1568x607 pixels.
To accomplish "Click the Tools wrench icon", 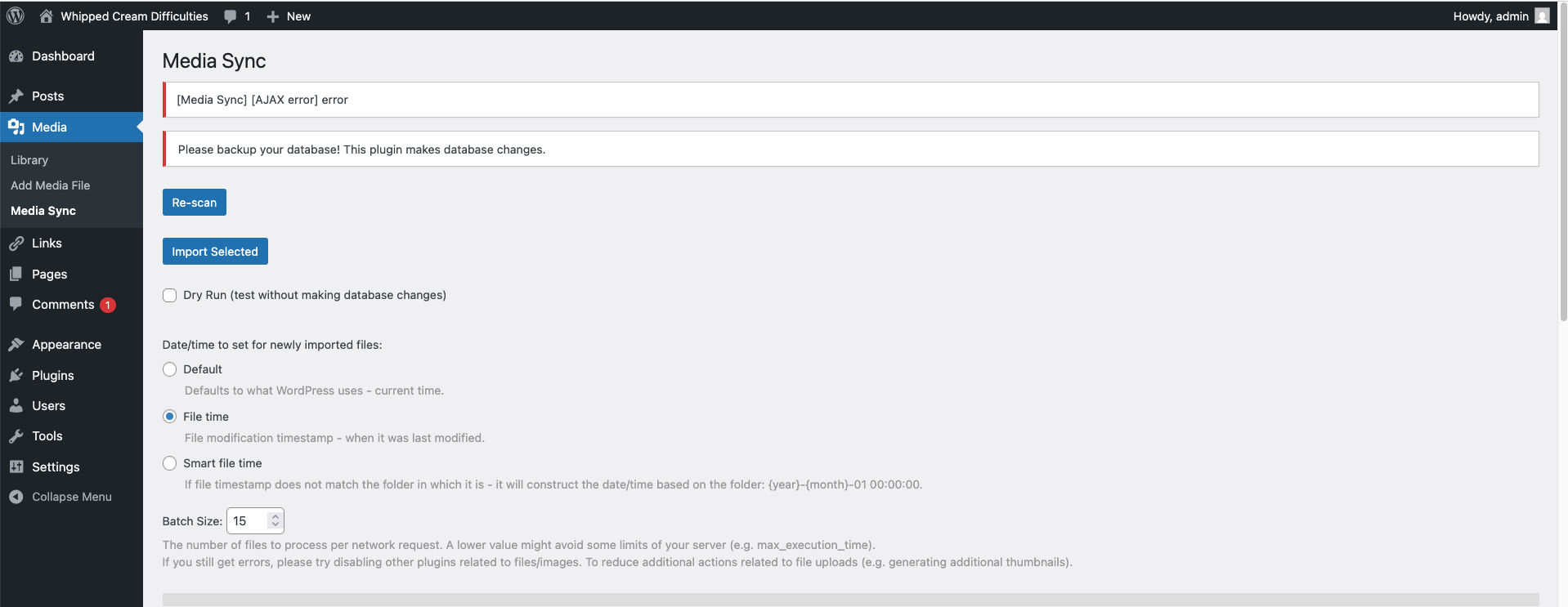I will click(16, 436).
